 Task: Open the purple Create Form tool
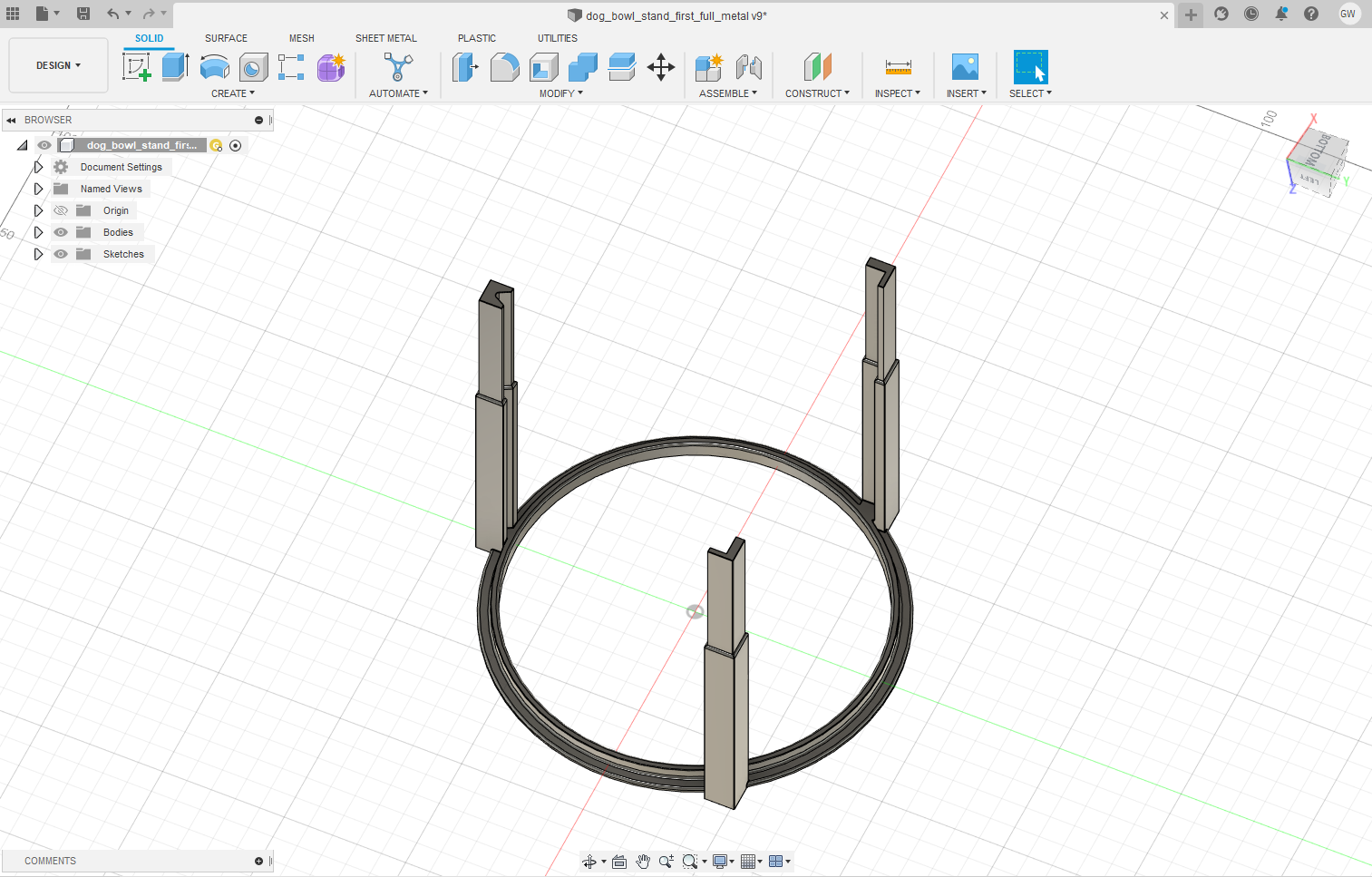point(331,67)
